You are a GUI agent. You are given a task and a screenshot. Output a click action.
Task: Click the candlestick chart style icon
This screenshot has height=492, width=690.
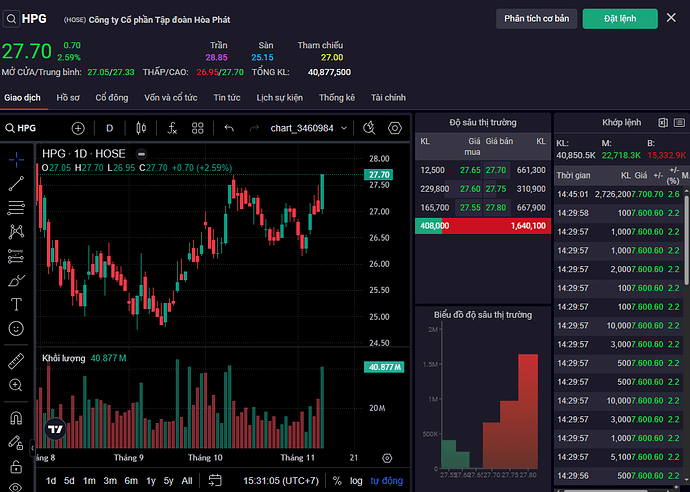click(x=140, y=128)
